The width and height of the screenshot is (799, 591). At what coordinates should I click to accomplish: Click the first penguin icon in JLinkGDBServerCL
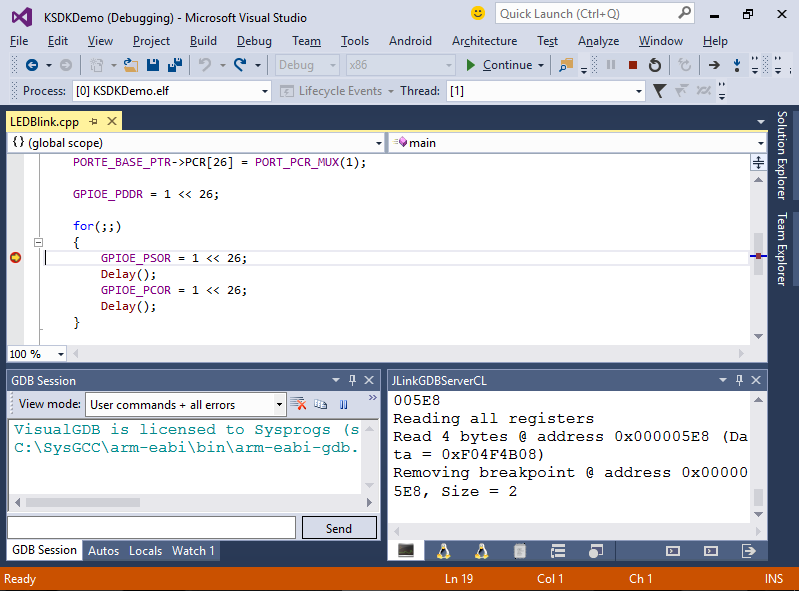point(444,551)
